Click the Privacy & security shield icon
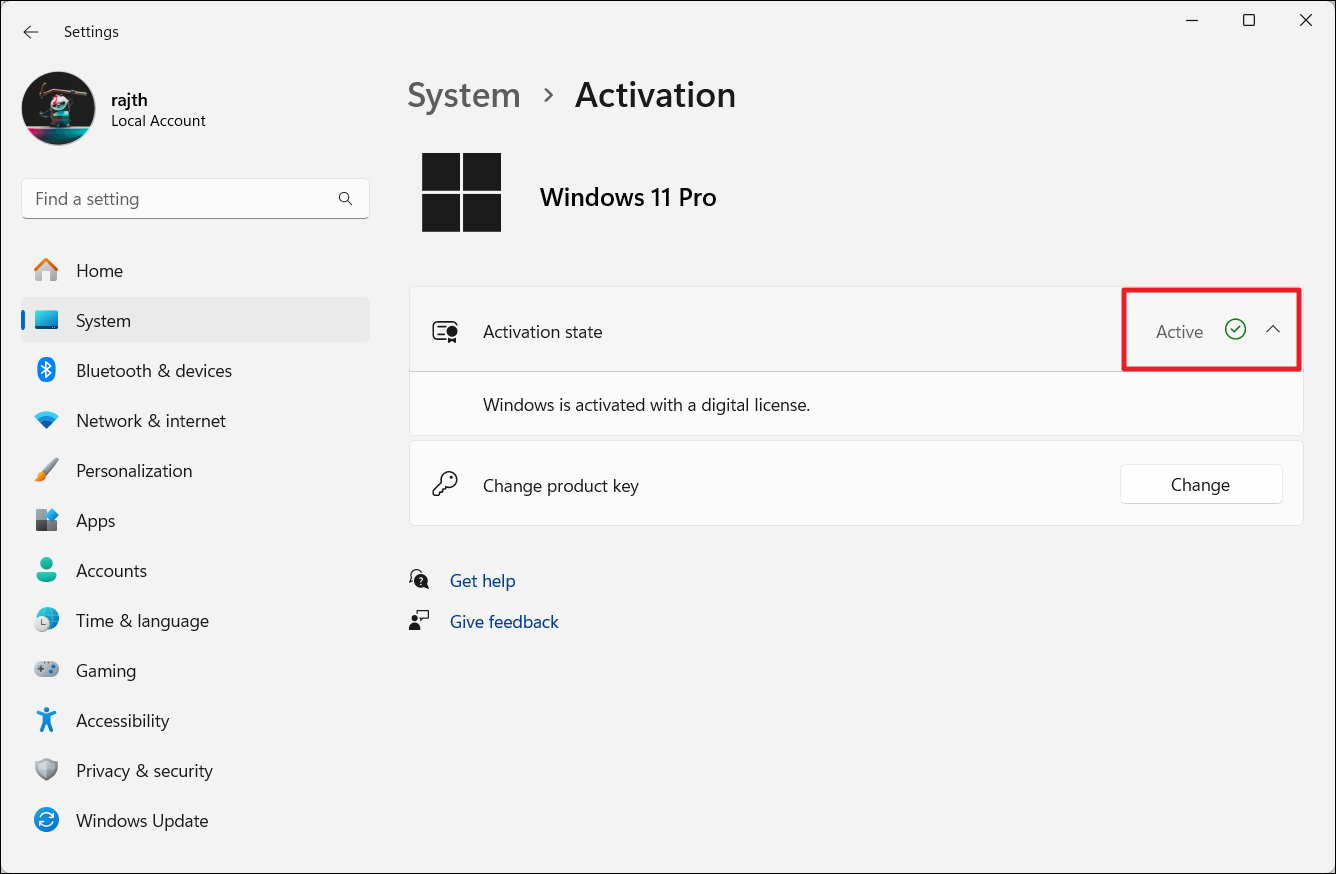The width and height of the screenshot is (1336, 874). [x=46, y=771]
